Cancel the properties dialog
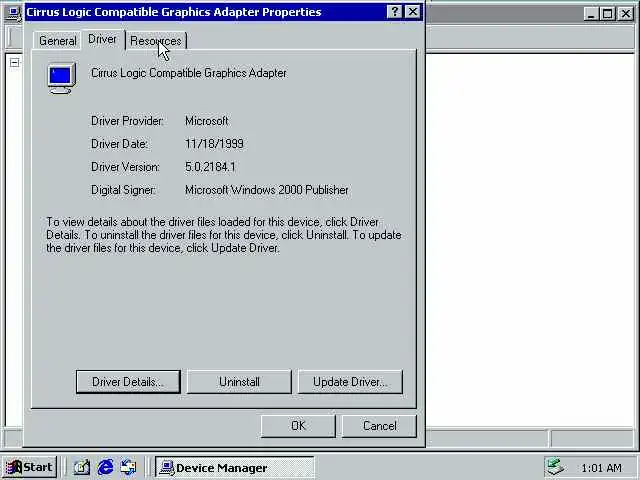640x480 pixels. [x=379, y=426]
